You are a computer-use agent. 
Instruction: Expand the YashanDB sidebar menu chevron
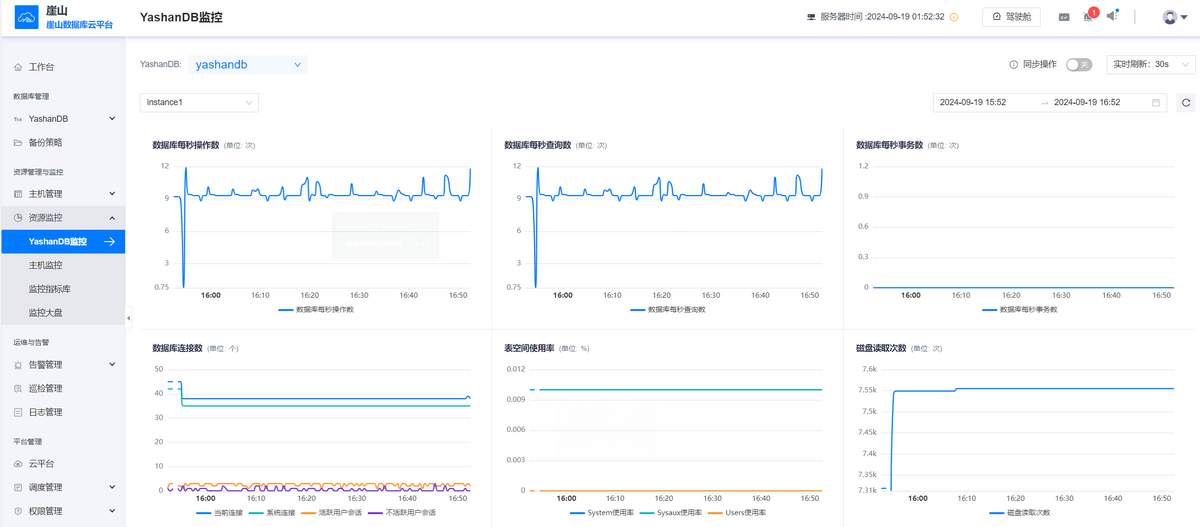click(112, 119)
